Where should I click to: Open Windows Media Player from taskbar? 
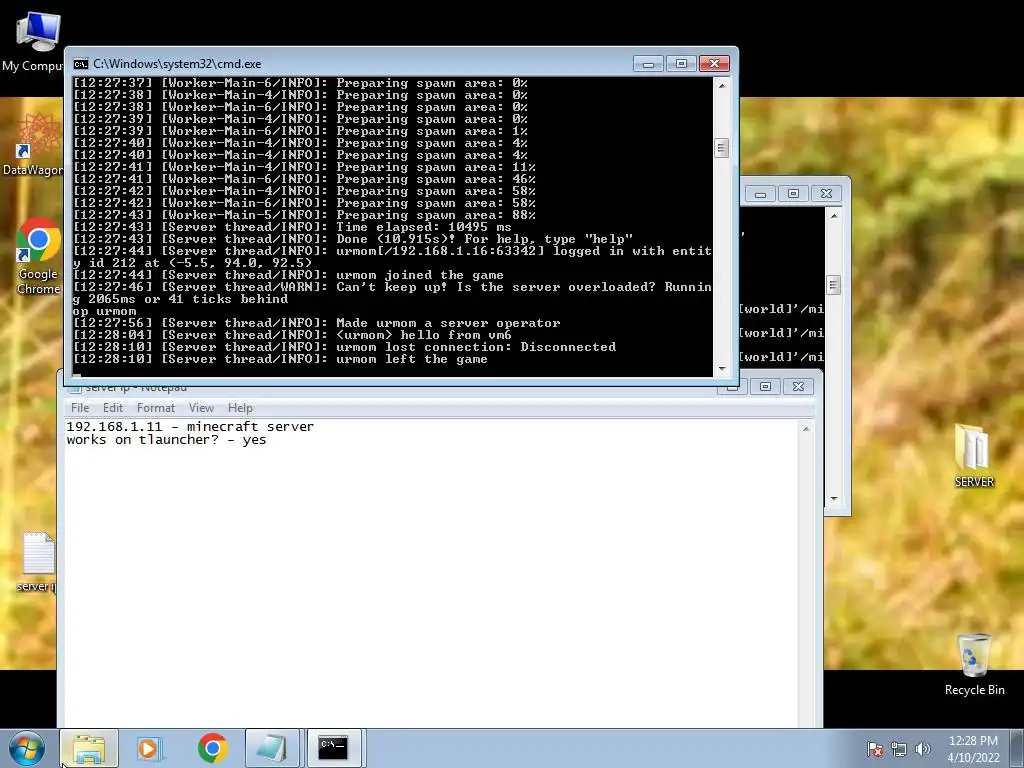pos(148,748)
